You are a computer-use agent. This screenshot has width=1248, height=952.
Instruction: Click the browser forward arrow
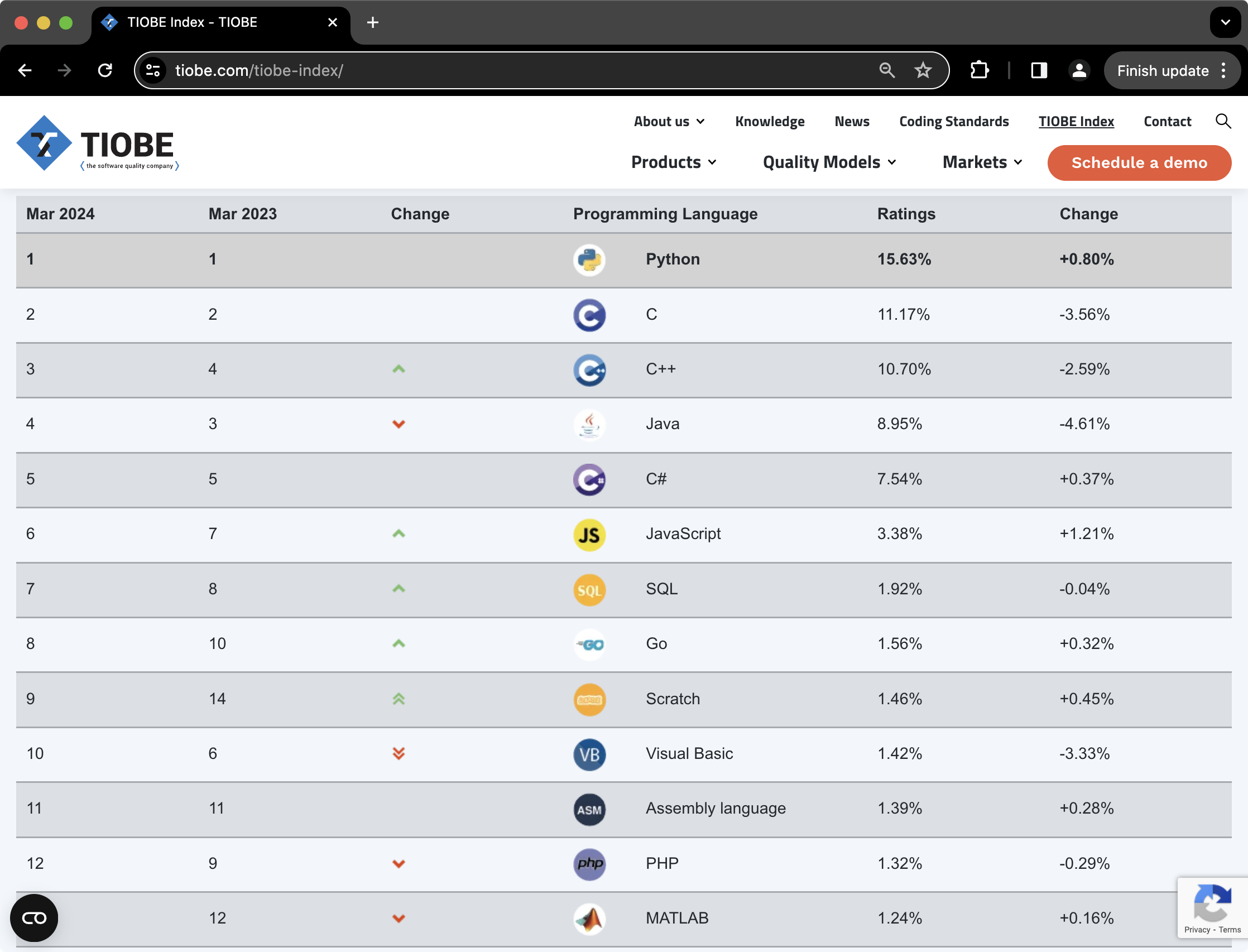(x=65, y=70)
